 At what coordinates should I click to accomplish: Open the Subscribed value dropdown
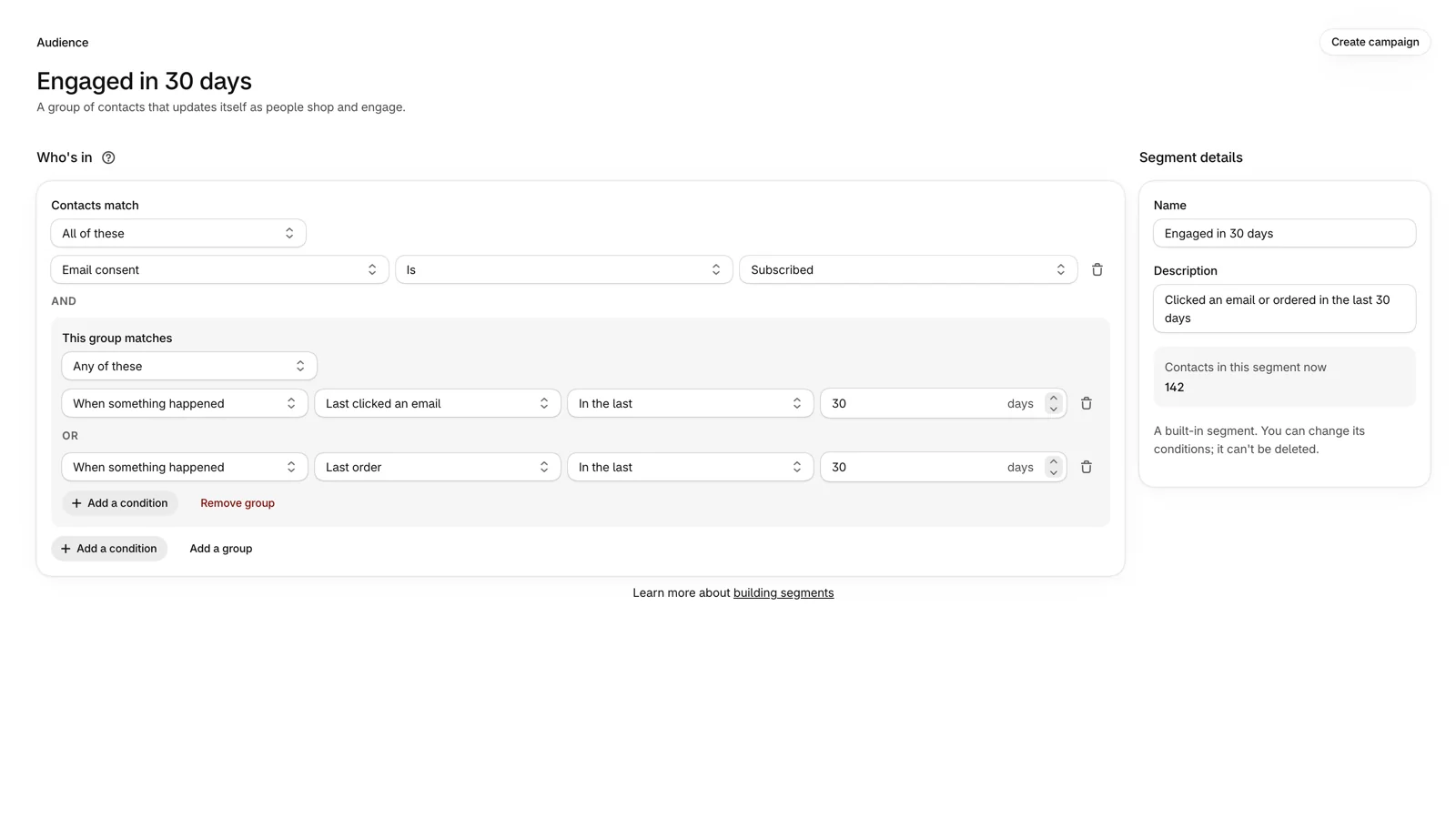pos(908,269)
